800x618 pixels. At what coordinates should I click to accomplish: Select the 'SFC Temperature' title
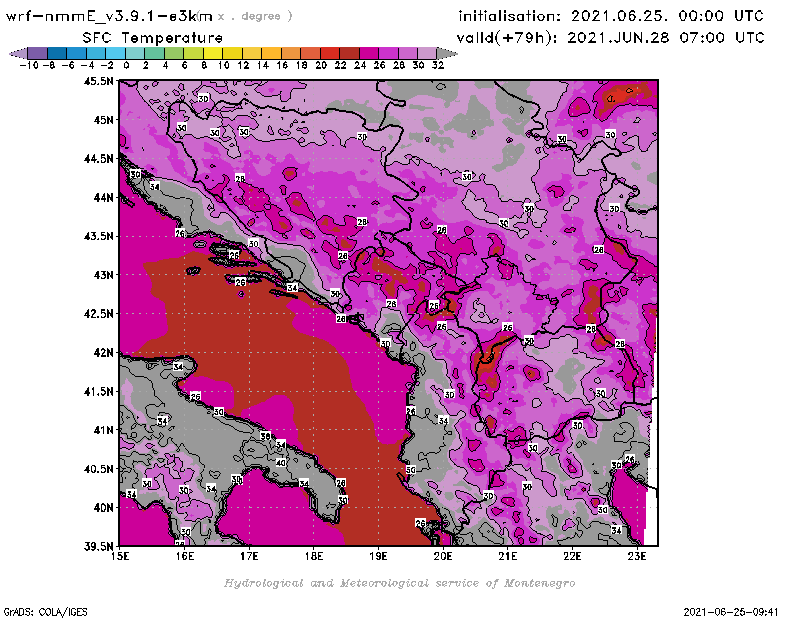click(153, 38)
